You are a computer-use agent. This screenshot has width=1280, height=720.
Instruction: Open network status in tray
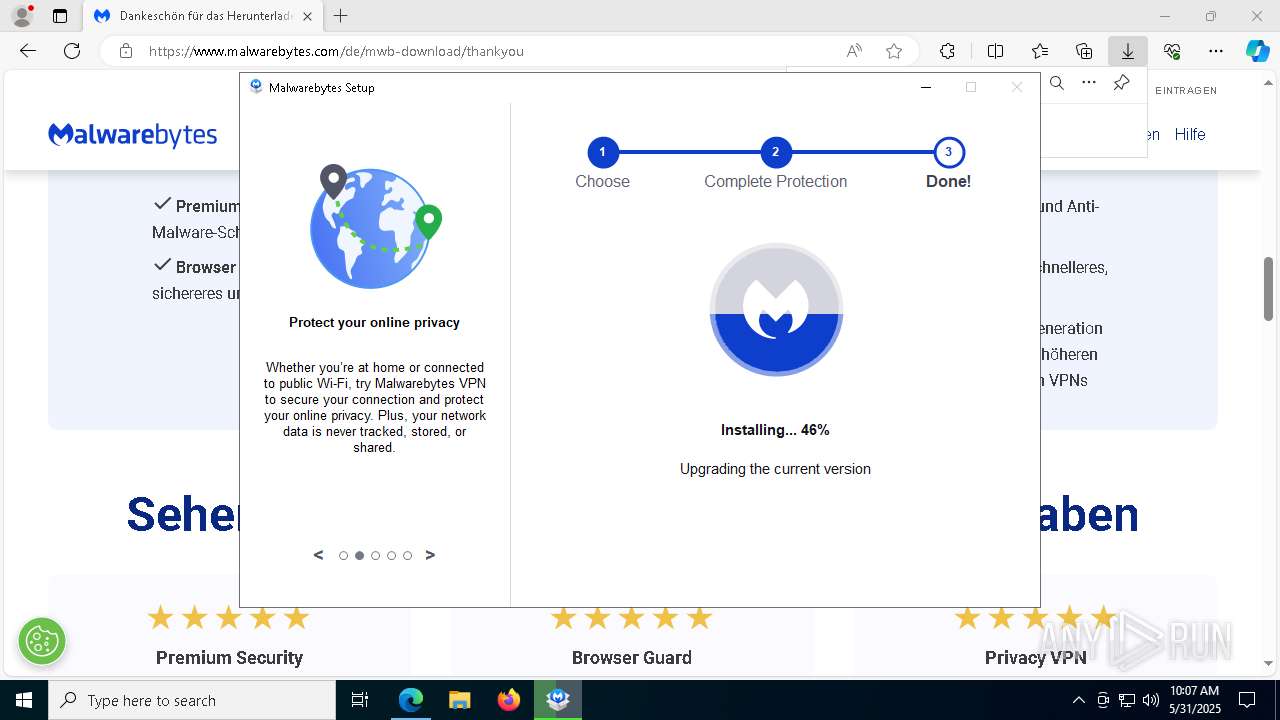(x=1127, y=700)
